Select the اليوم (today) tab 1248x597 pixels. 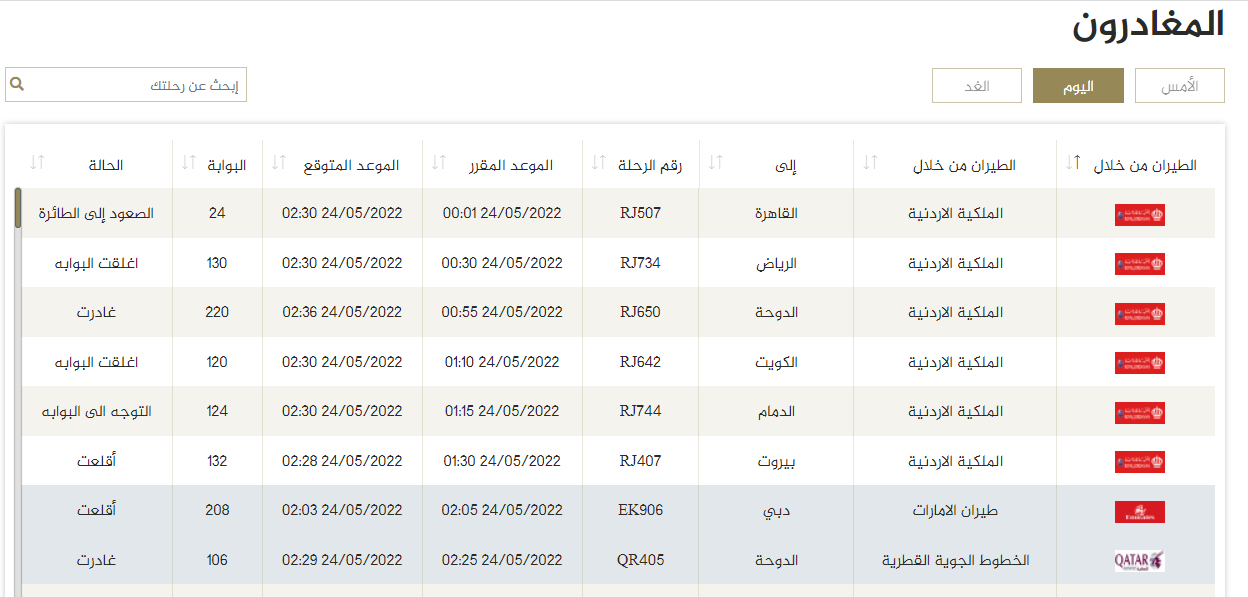click(1078, 86)
